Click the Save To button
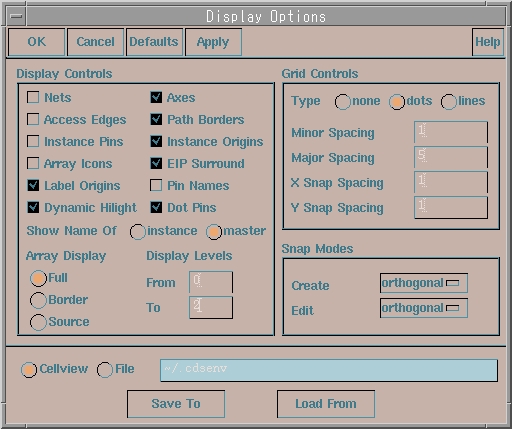 [176, 404]
